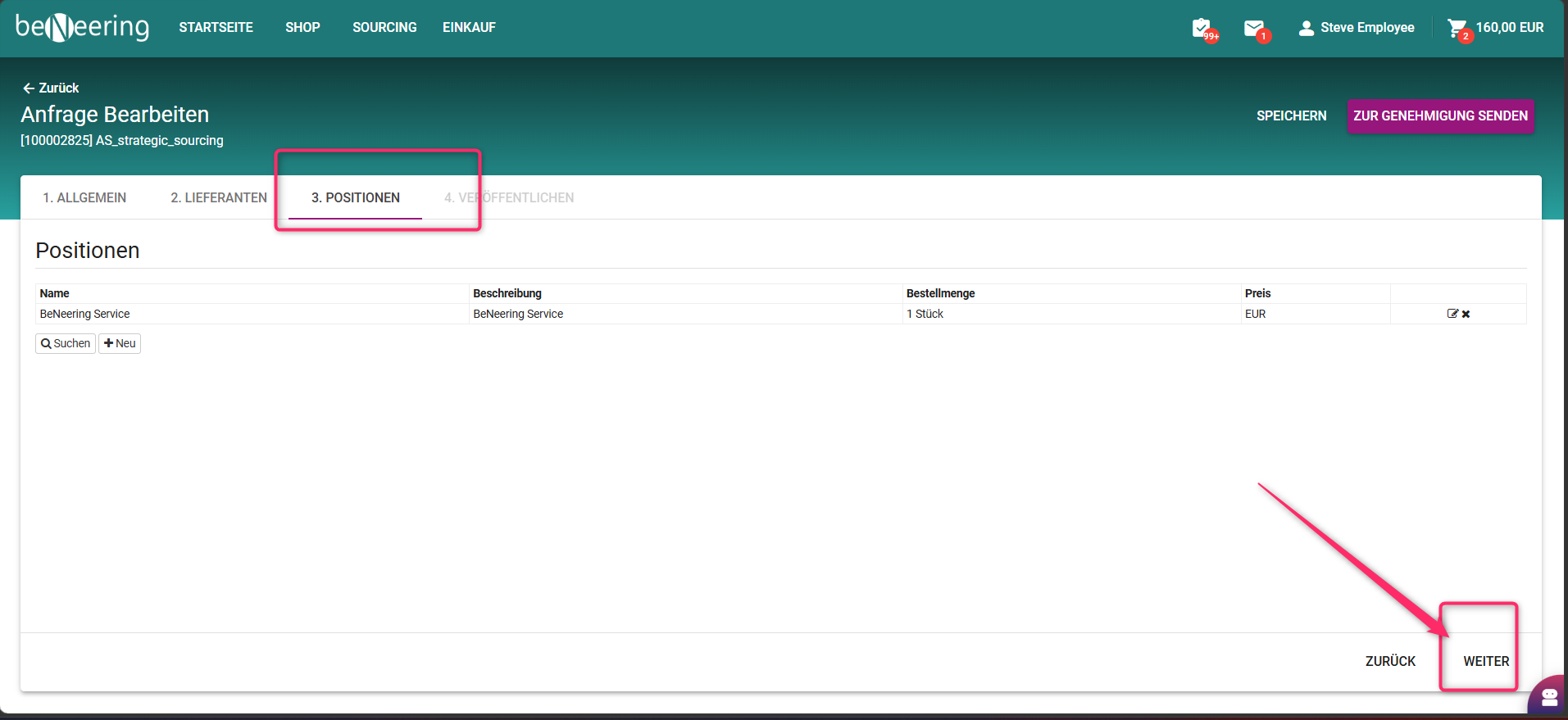Viewport: 1568px width, 720px height.
Task: Open the chatbot assistant icon
Action: pyautogui.click(x=1549, y=696)
